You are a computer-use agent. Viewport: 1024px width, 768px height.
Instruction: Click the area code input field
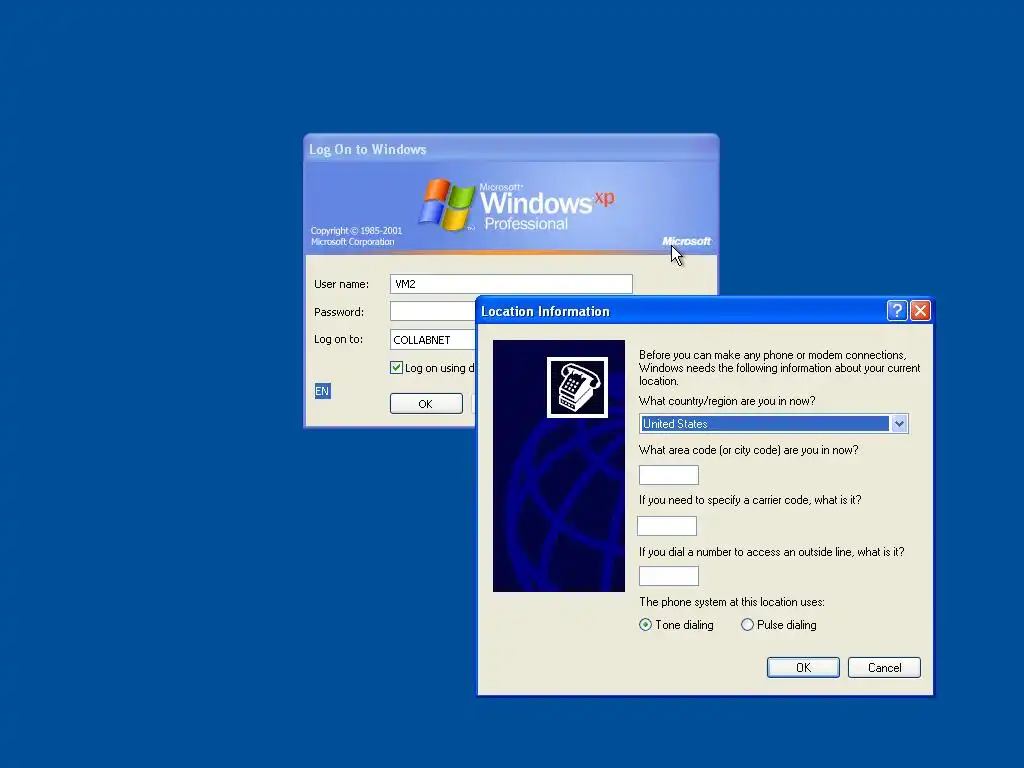(669, 475)
